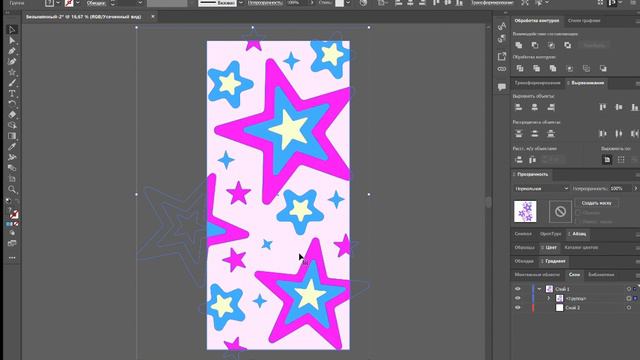The width and height of the screenshot is (640, 360).
Task: Click target circle of Слой 2
Action: 629,308
